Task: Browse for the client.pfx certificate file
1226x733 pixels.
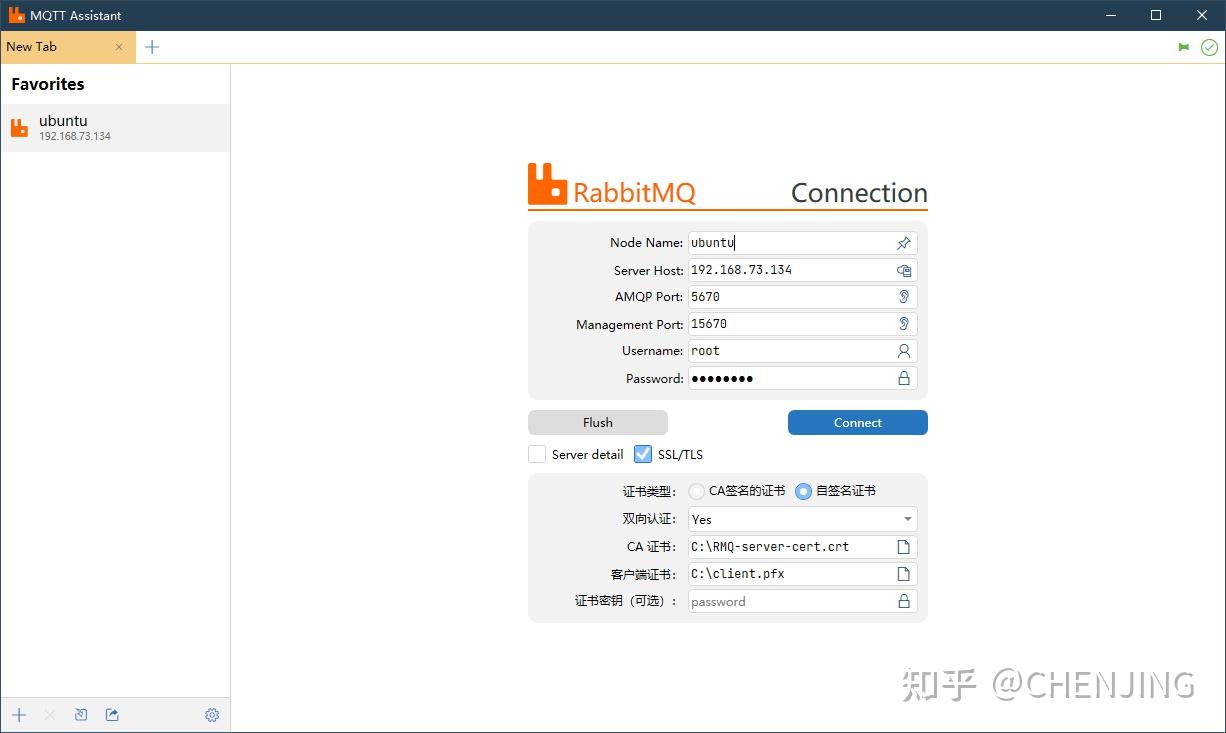Action: (903, 573)
